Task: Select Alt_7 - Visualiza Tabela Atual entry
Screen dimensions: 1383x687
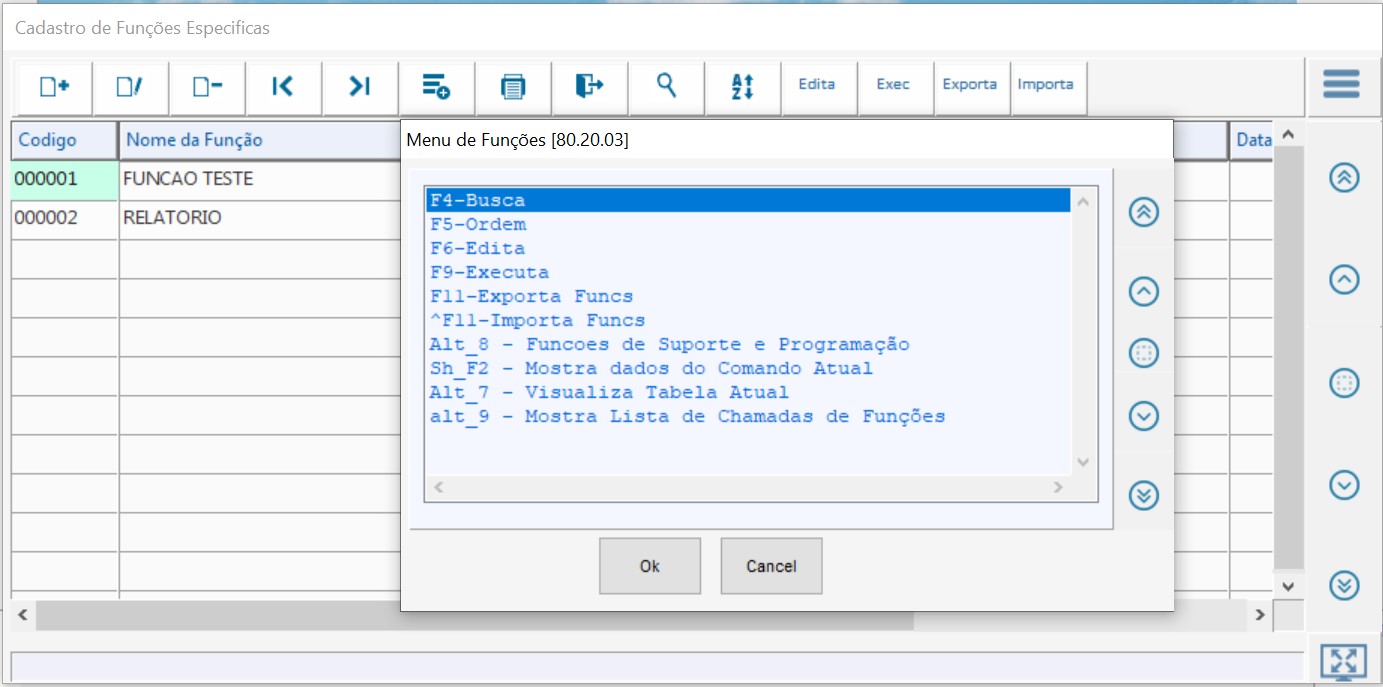Action: [609, 392]
